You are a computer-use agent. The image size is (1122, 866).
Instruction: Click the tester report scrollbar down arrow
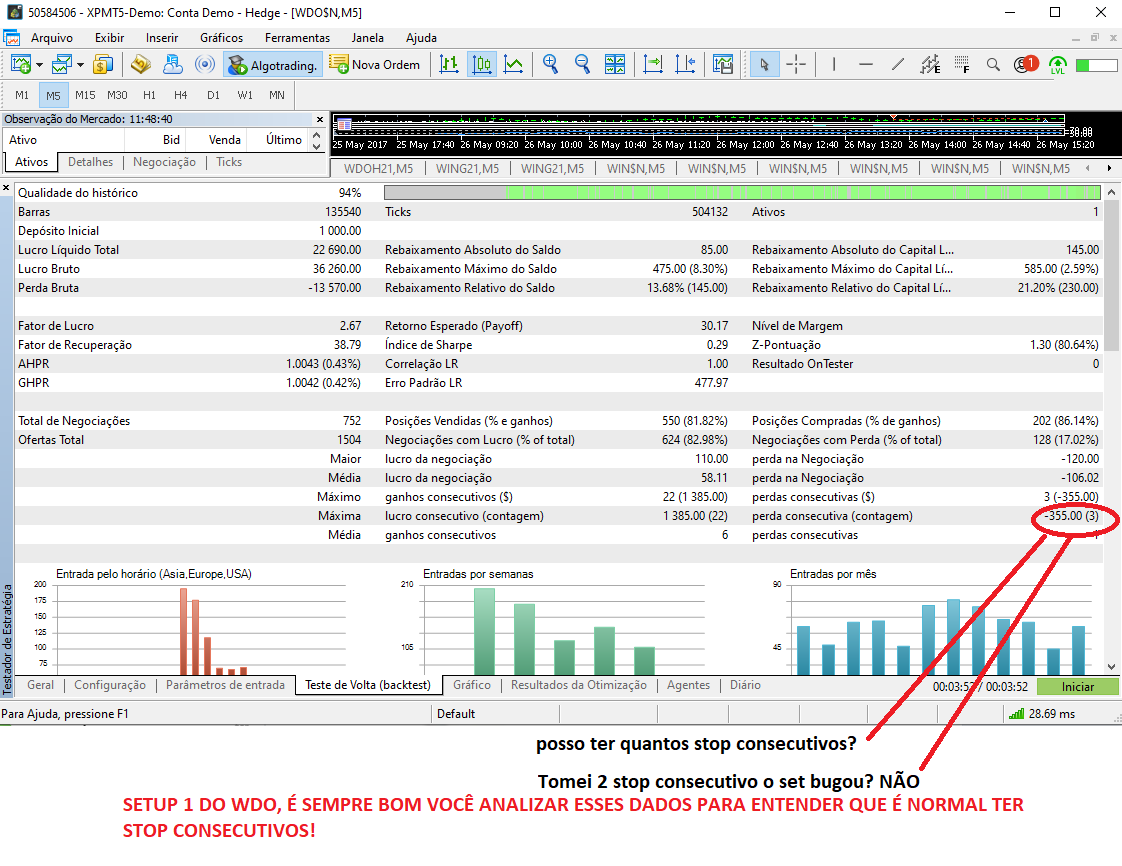tap(1111, 666)
